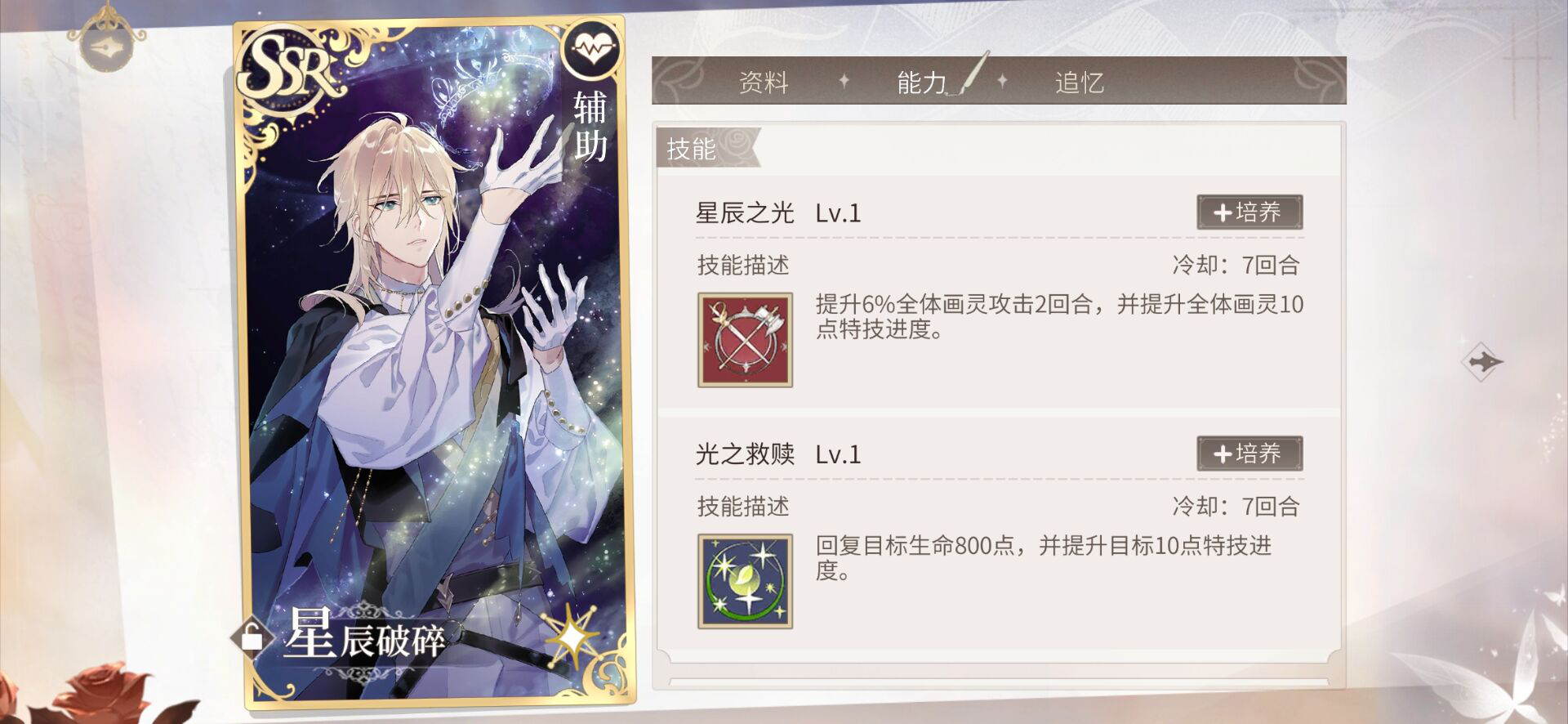Go to next card with right arrow

tap(1481, 361)
